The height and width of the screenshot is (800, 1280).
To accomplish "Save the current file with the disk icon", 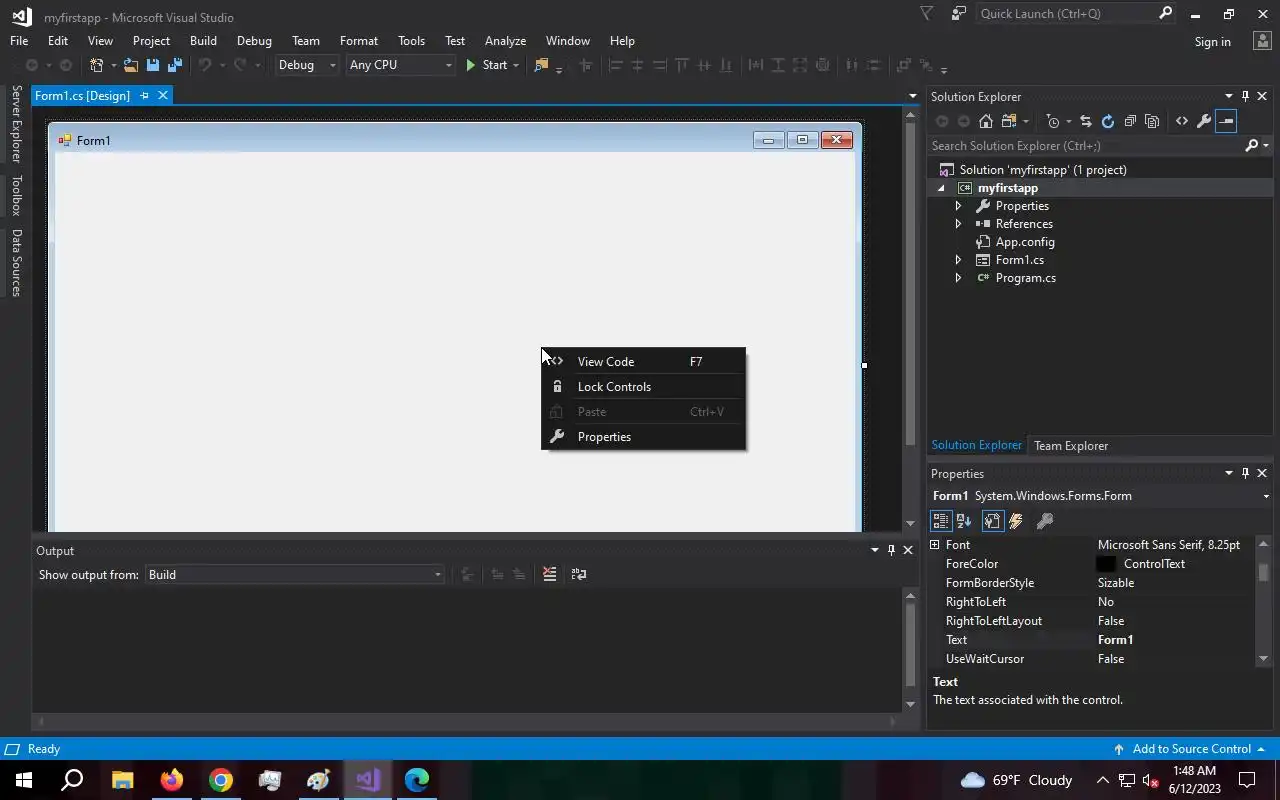I will coord(153,65).
